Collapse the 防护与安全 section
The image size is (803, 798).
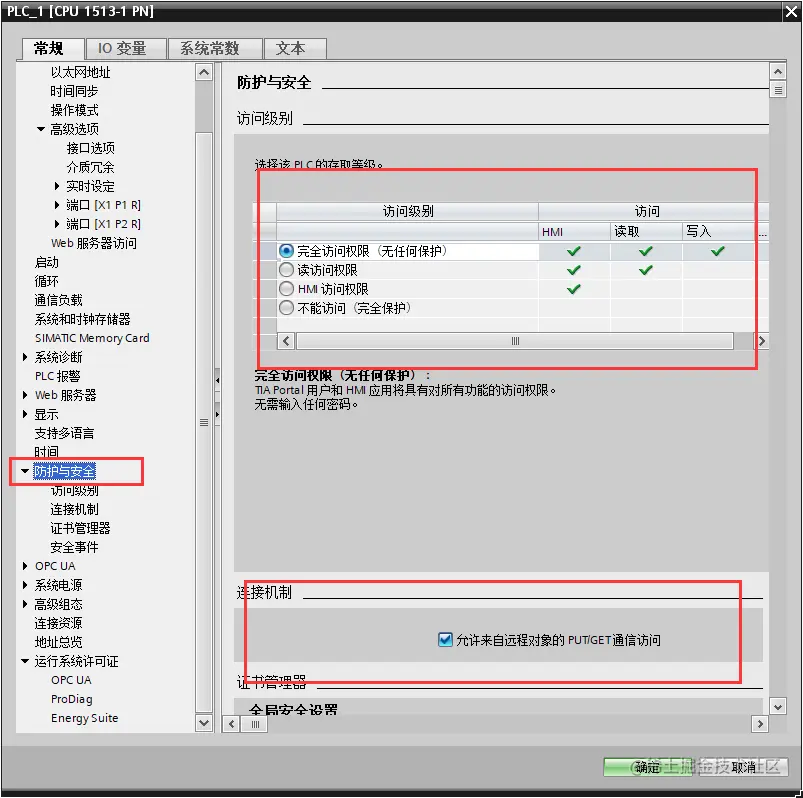(x=25, y=471)
